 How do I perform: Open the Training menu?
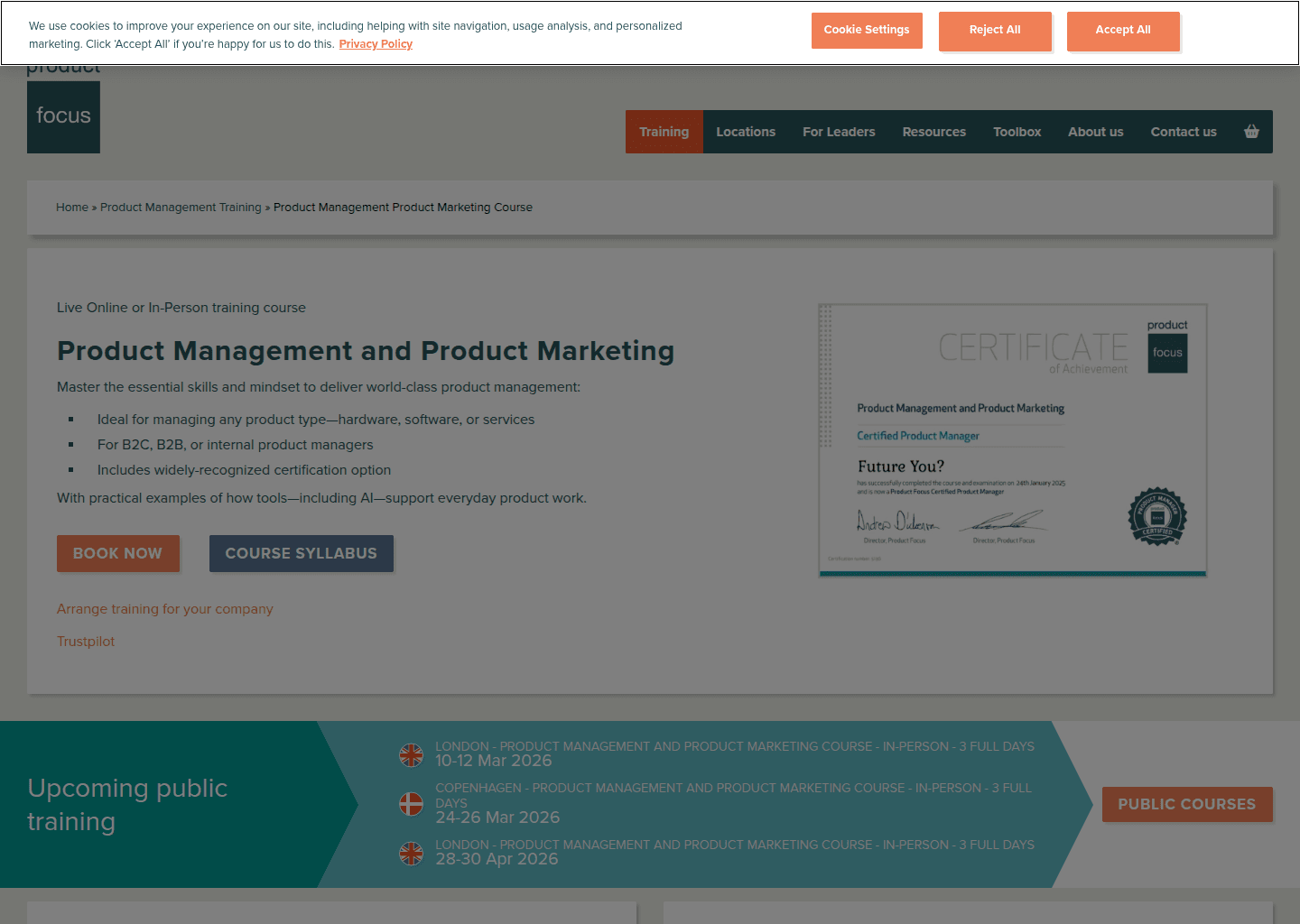coord(664,132)
